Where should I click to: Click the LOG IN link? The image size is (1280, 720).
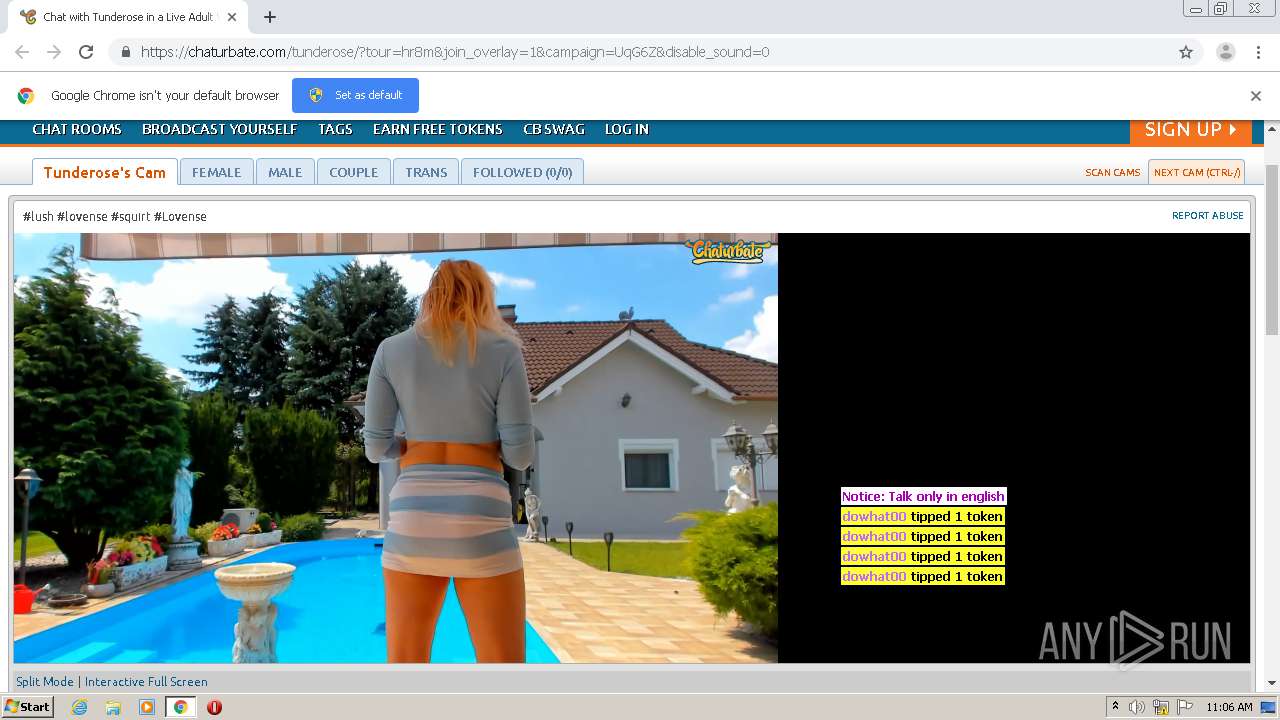pyautogui.click(x=627, y=129)
